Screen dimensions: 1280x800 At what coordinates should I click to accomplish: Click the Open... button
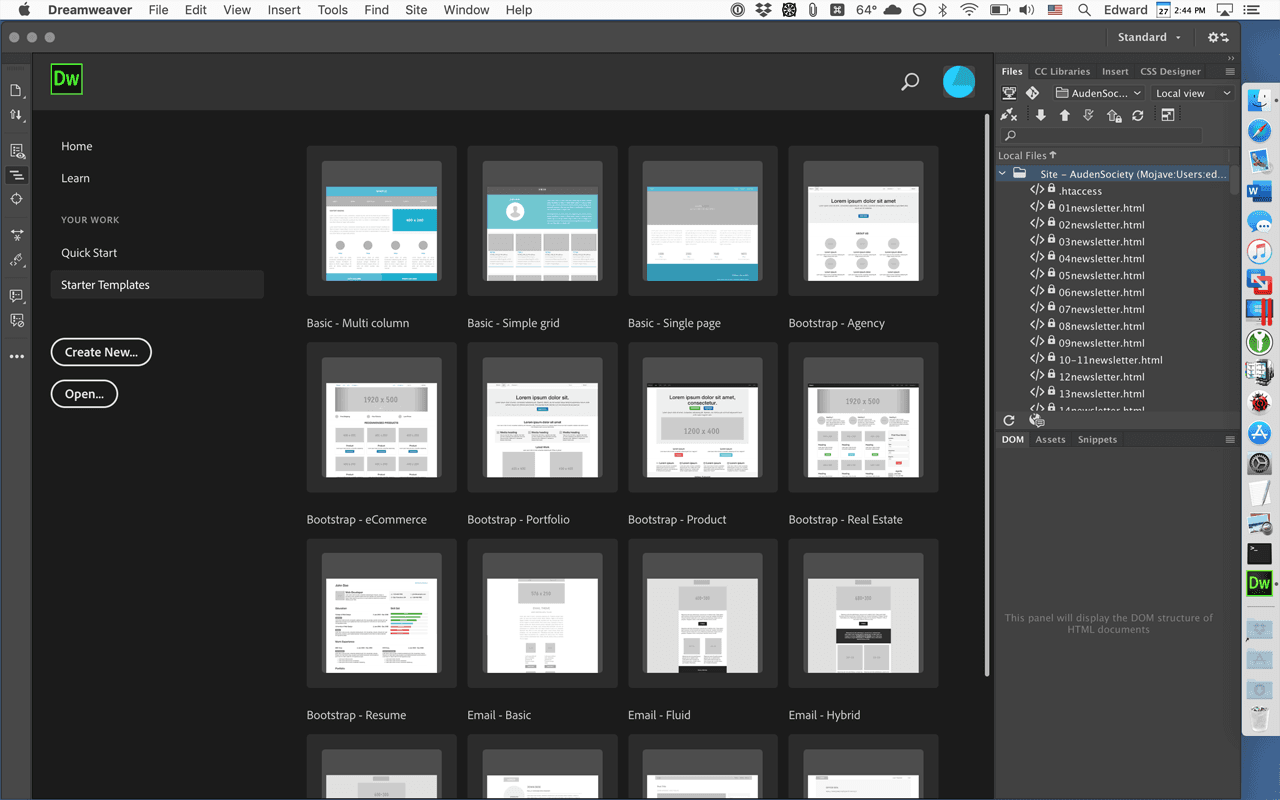(x=84, y=394)
